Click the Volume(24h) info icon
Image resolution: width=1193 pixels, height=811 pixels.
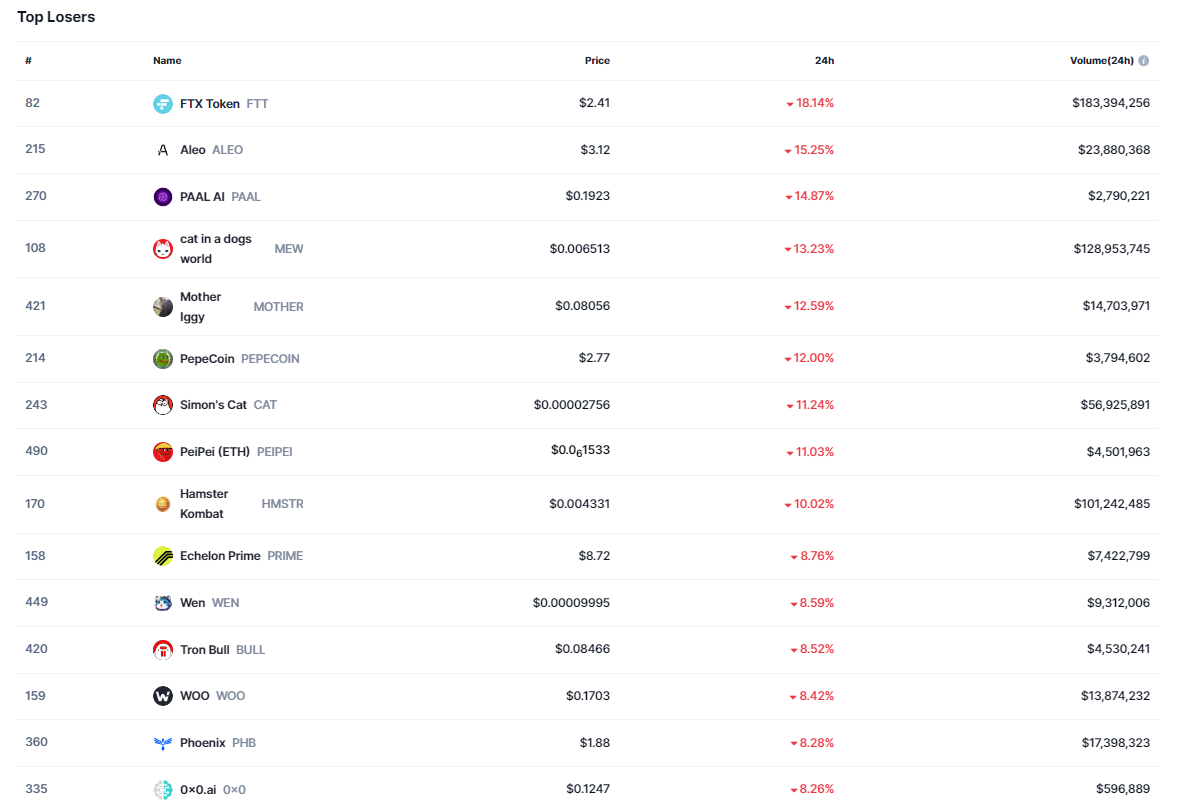click(1144, 61)
